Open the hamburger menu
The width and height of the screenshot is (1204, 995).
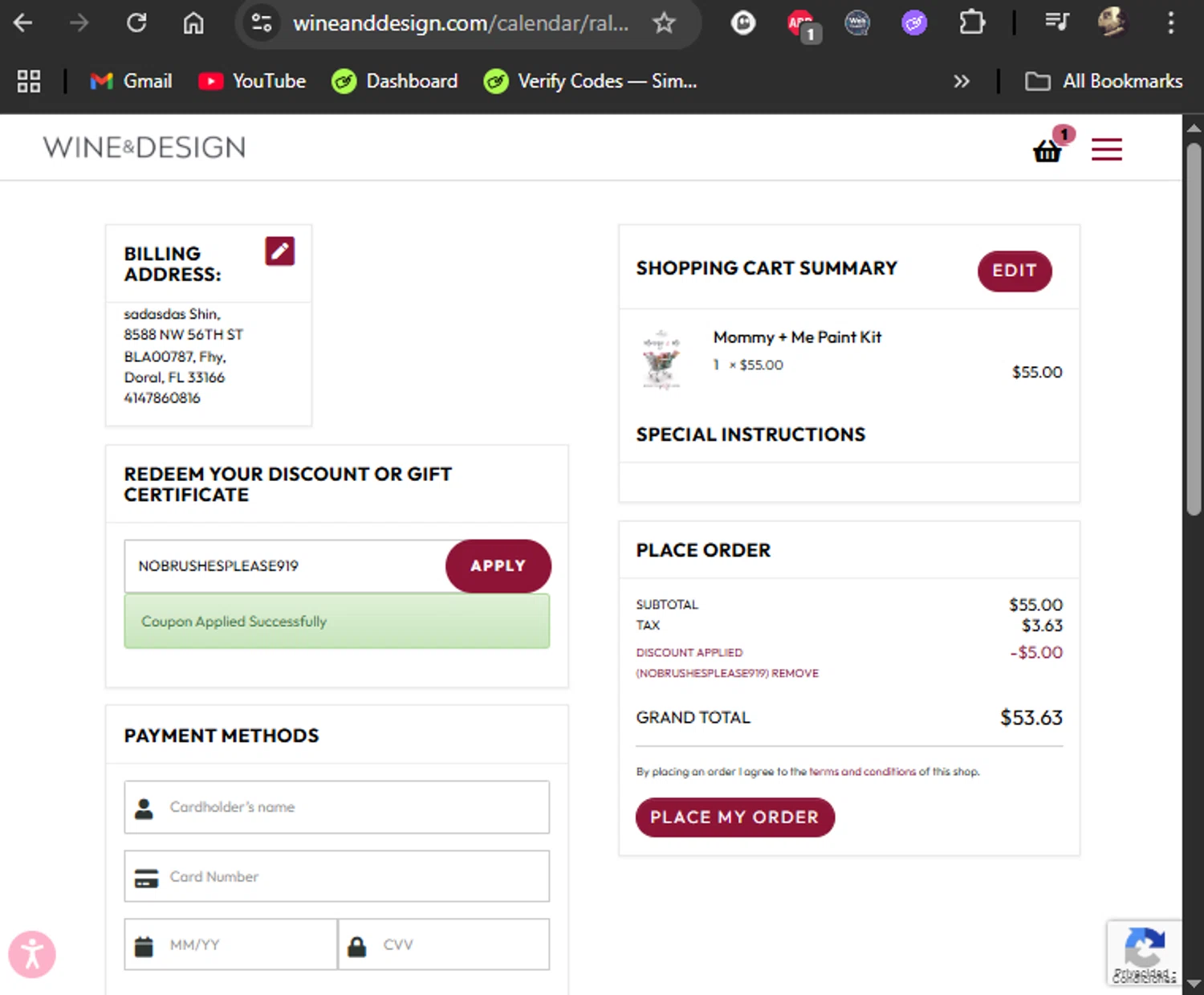coord(1106,149)
